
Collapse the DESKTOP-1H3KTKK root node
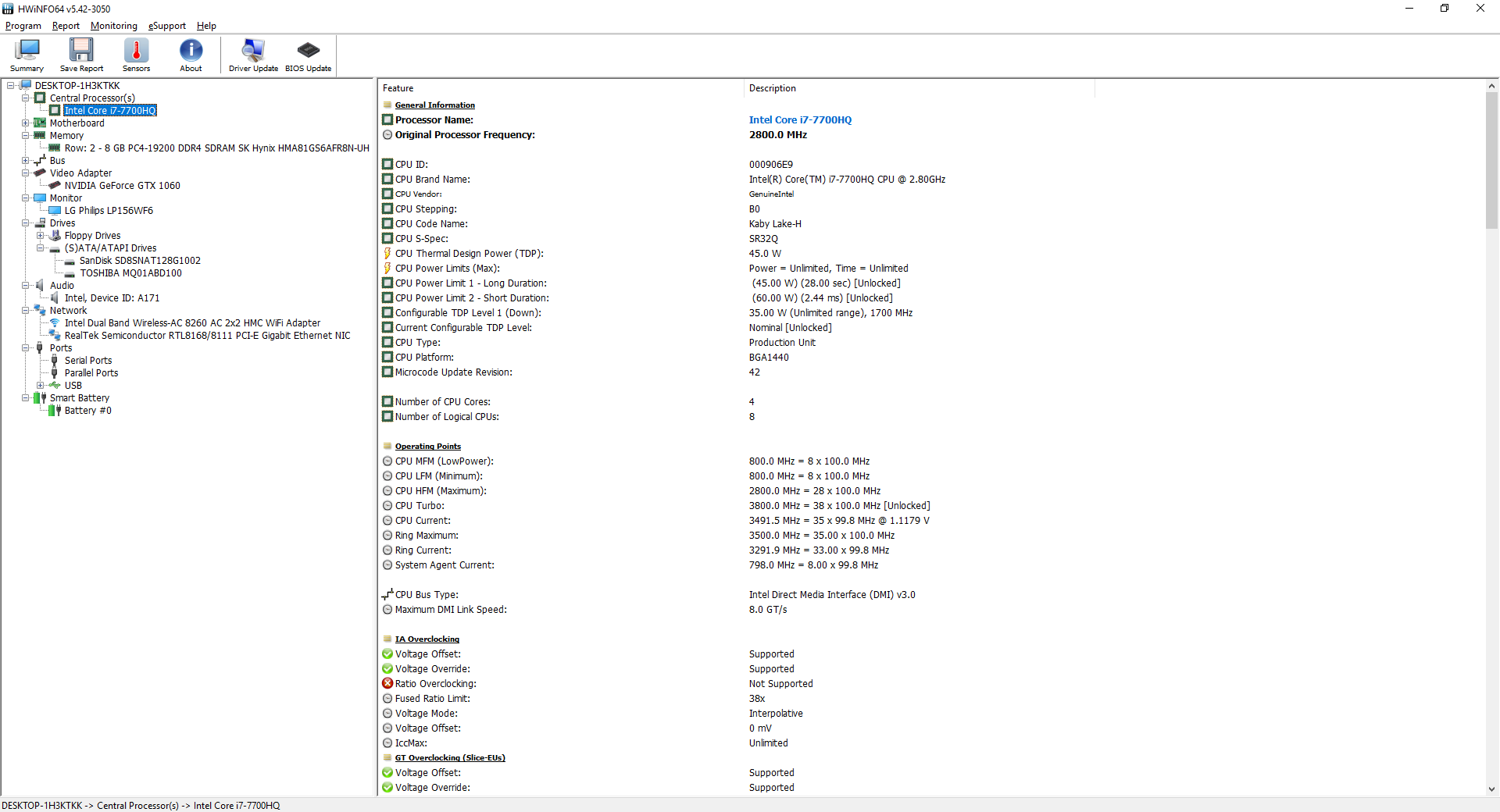click(10, 85)
